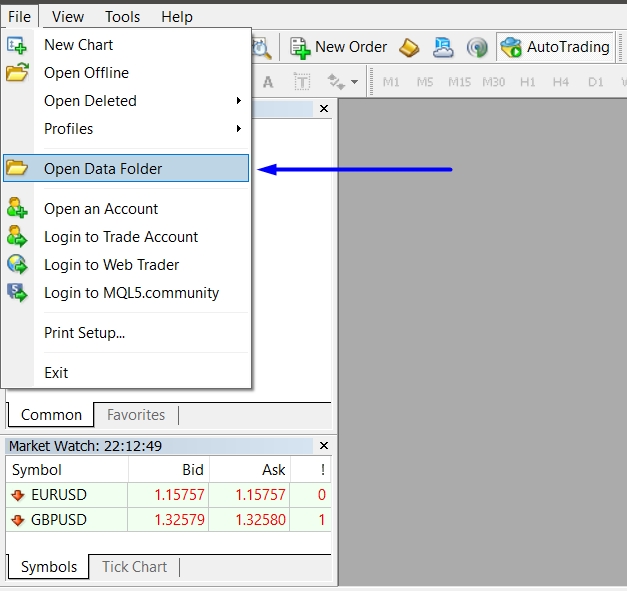
Task: Select the M1 timeframe
Action: 391,82
